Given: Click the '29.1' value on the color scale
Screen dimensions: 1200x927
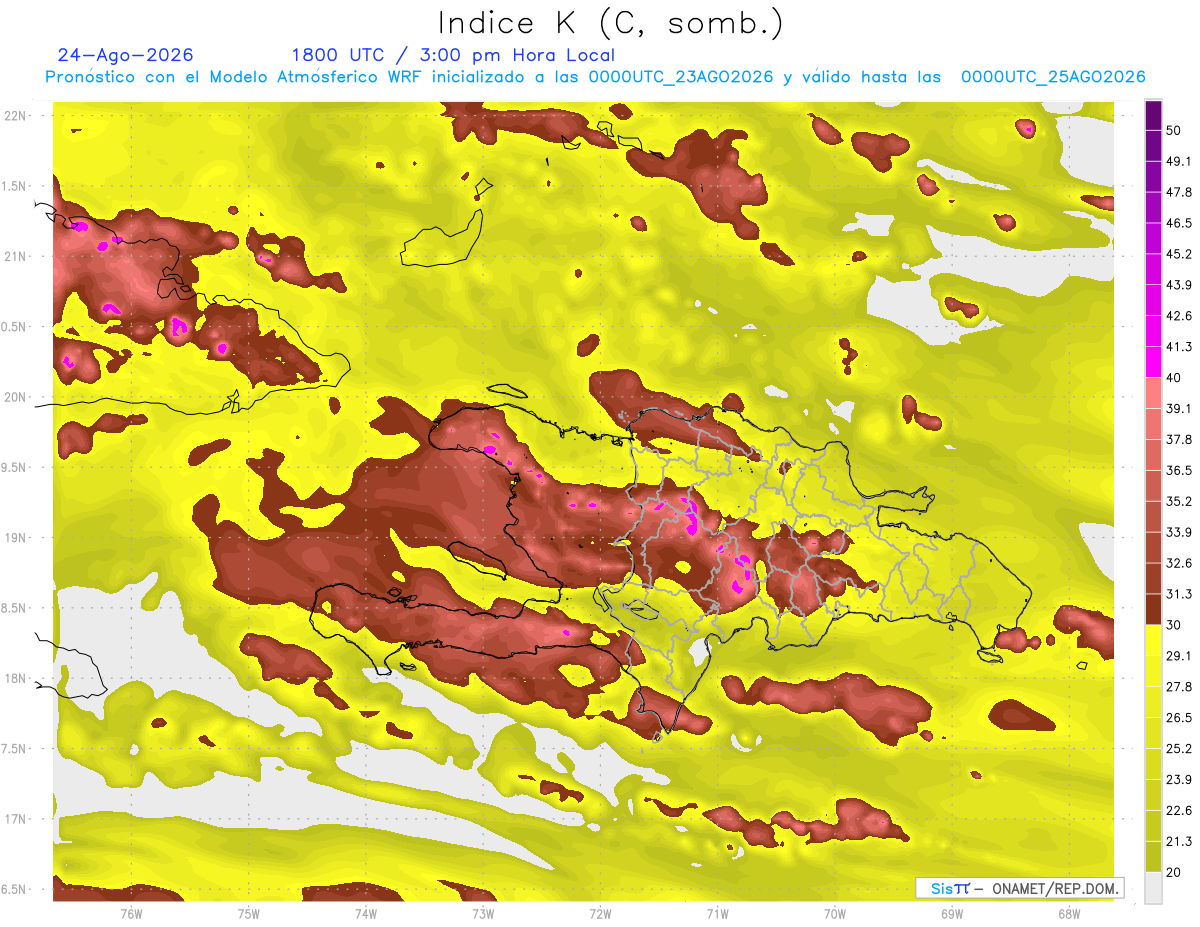Looking at the screenshot, I should click(1179, 655).
